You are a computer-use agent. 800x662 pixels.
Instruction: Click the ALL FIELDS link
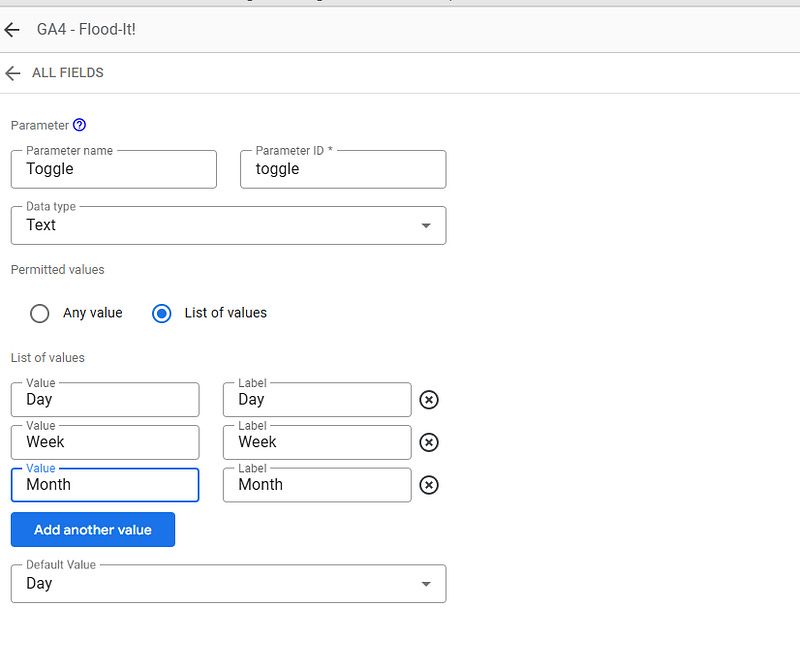(x=68, y=73)
